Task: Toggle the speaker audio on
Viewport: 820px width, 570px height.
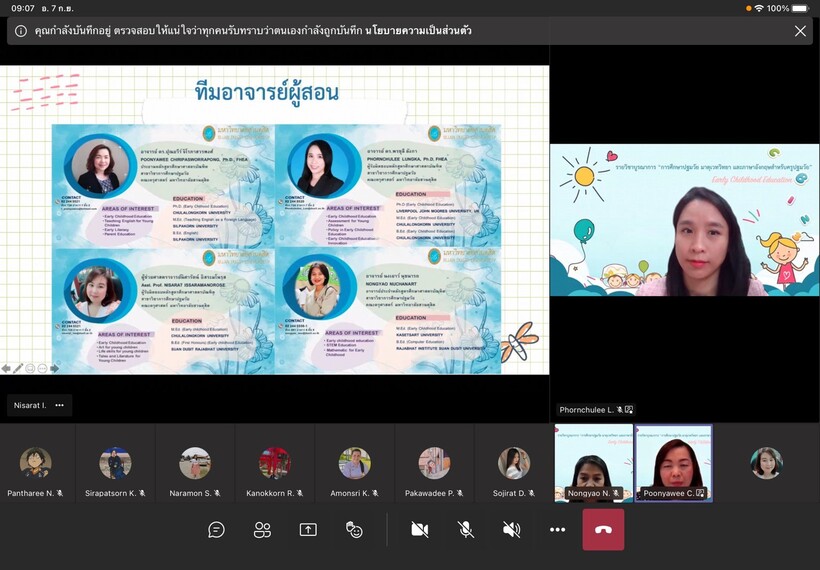Action: point(511,530)
